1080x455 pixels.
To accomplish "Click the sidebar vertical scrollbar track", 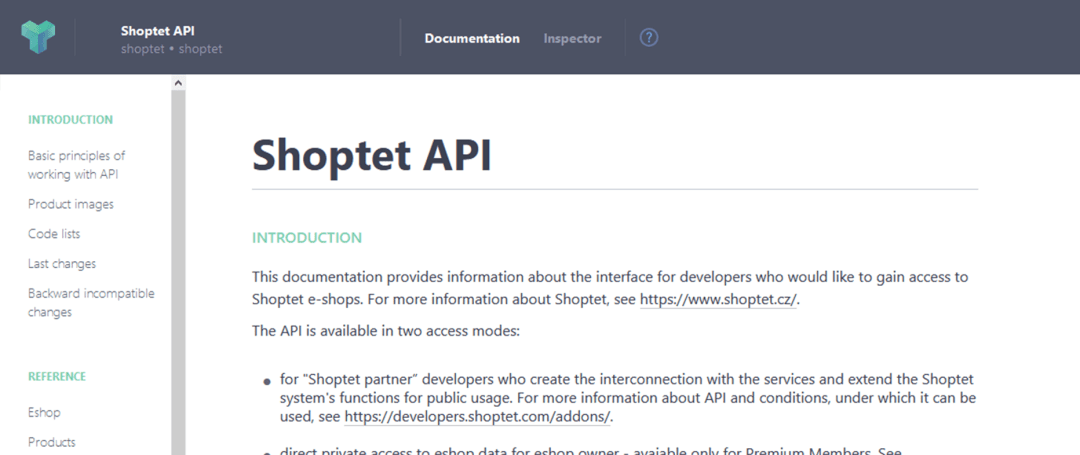I will pyautogui.click(x=178, y=275).
